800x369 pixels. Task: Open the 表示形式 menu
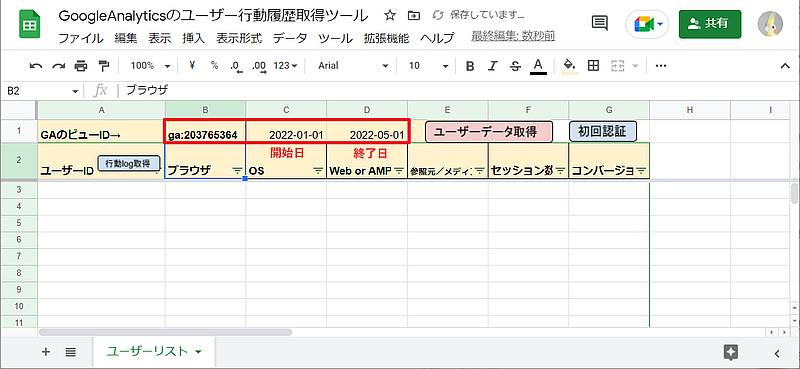[x=239, y=38]
